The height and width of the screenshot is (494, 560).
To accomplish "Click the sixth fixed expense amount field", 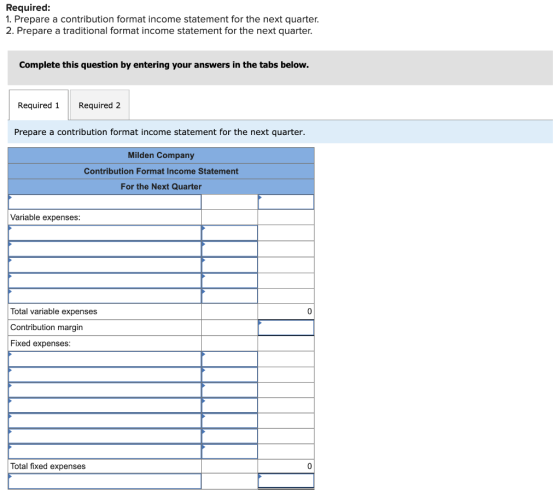I will 229,436.
